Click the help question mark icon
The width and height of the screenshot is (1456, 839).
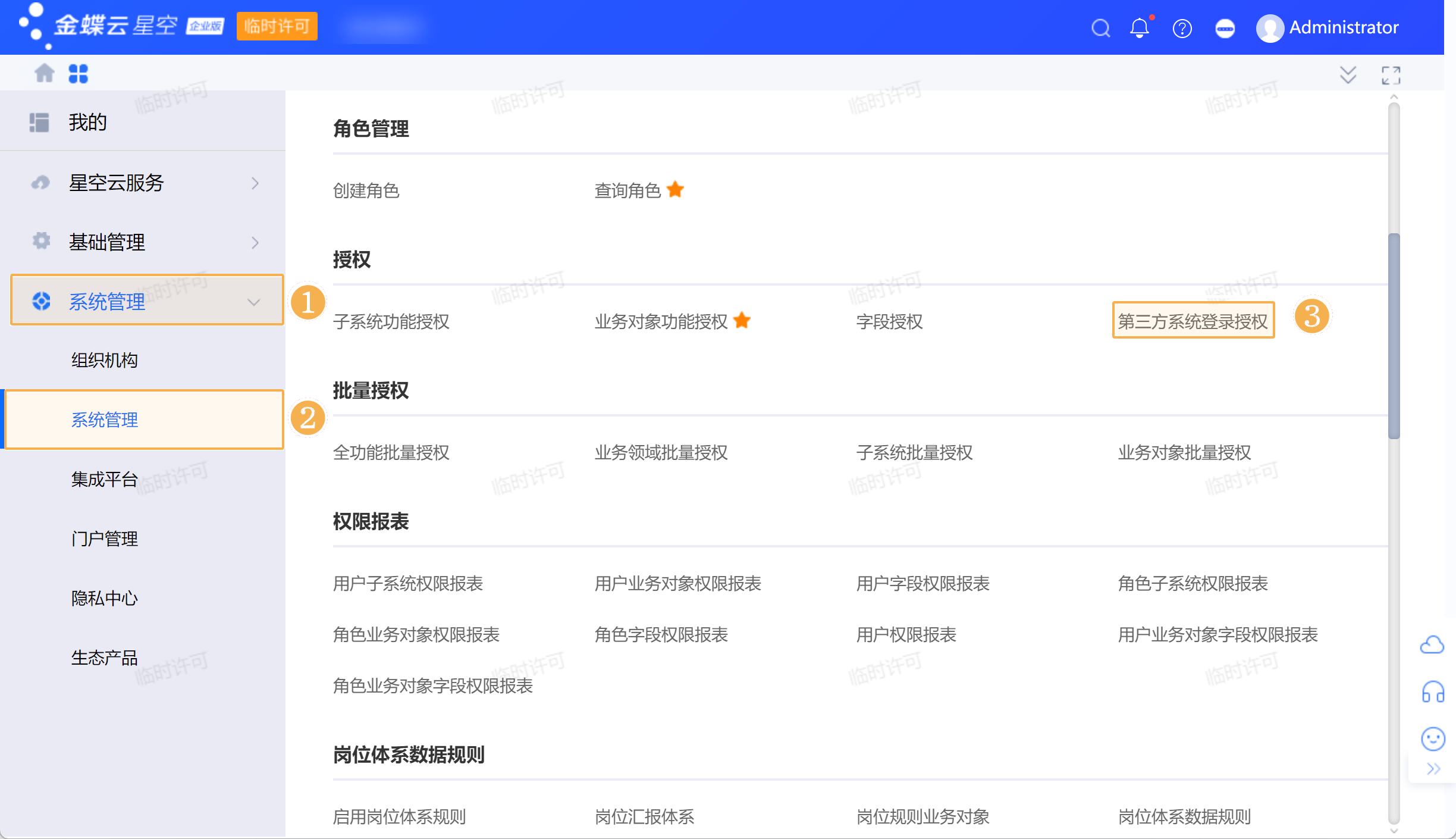pos(1182,28)
